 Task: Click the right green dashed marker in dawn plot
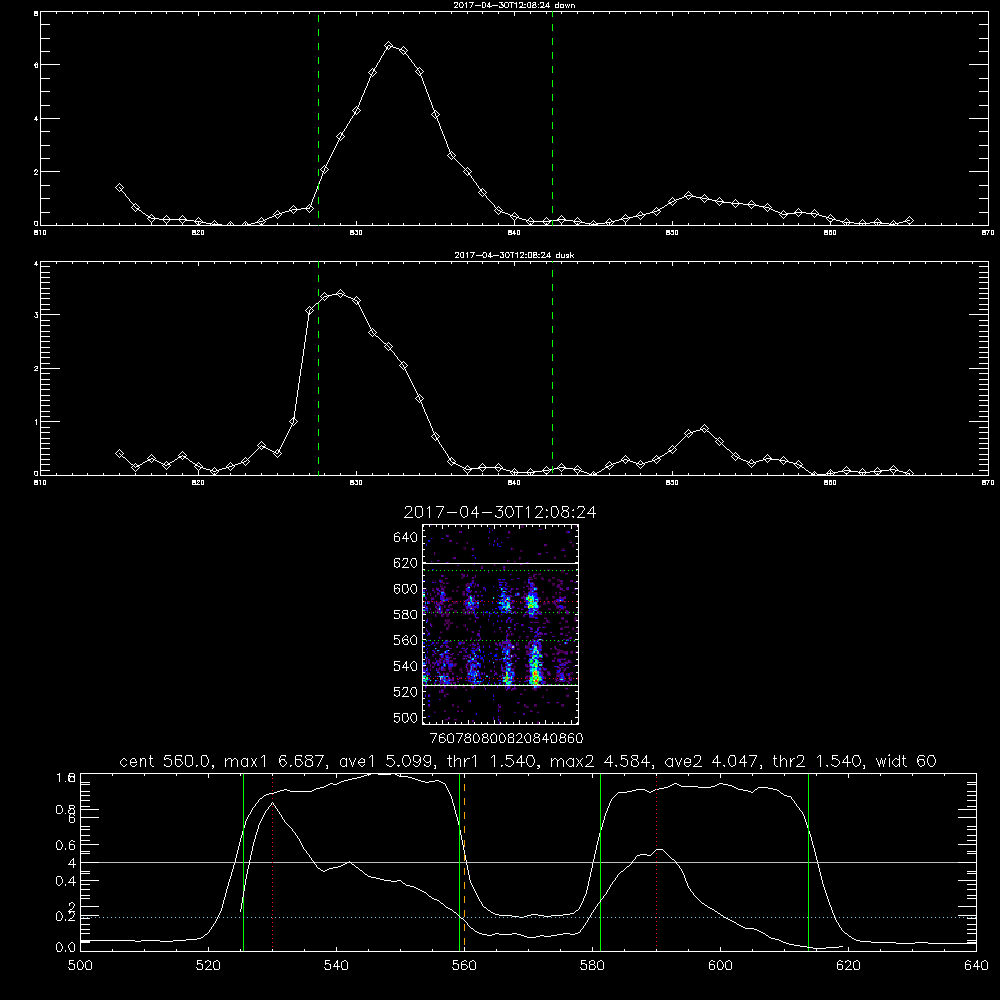552,118
